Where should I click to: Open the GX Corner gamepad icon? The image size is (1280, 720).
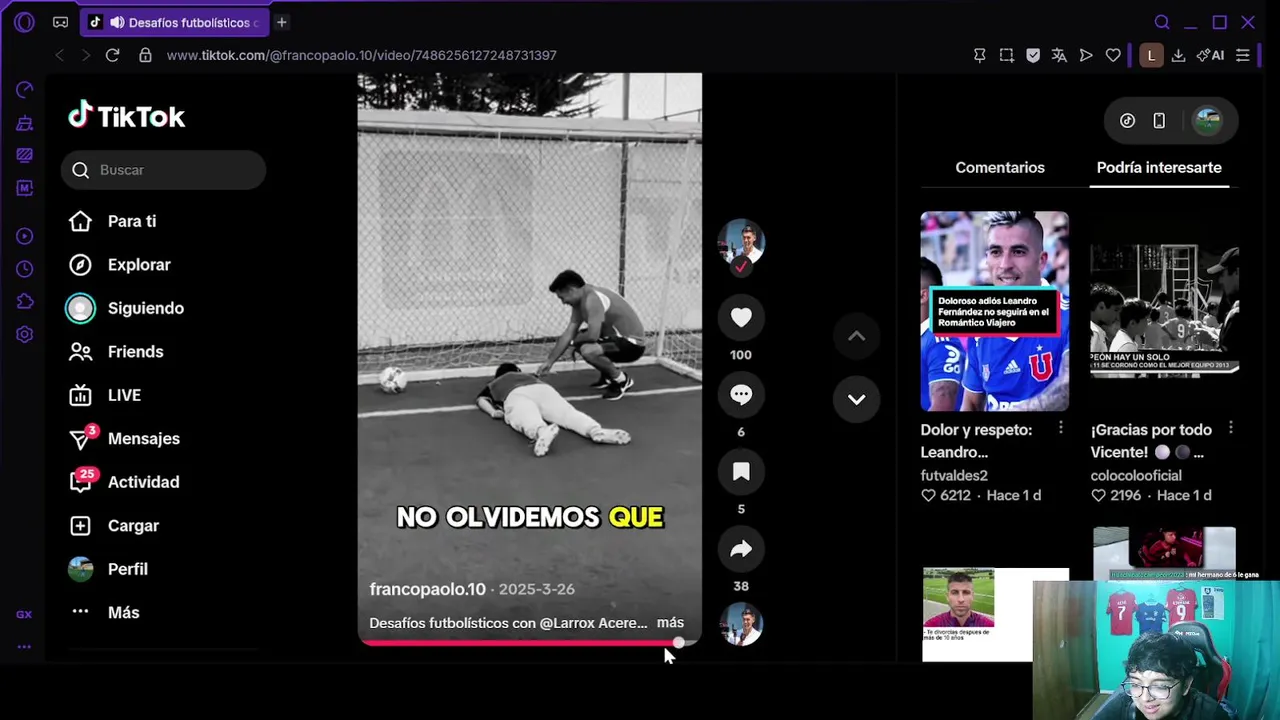(x=61, y=22)
